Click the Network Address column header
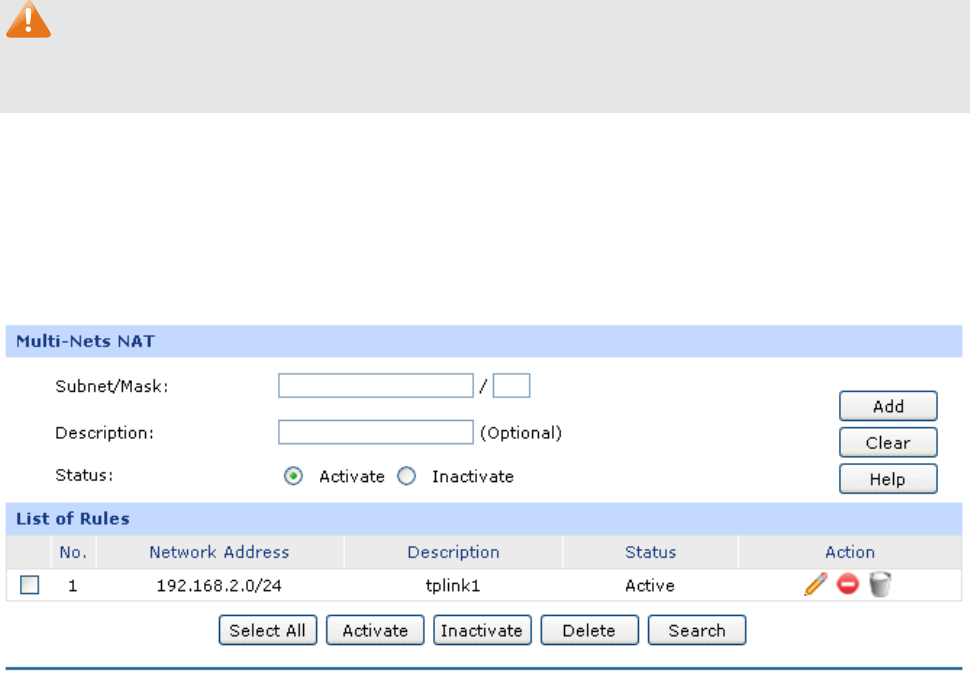The width and height of the screenshot is (970, 676). point(219,552)
